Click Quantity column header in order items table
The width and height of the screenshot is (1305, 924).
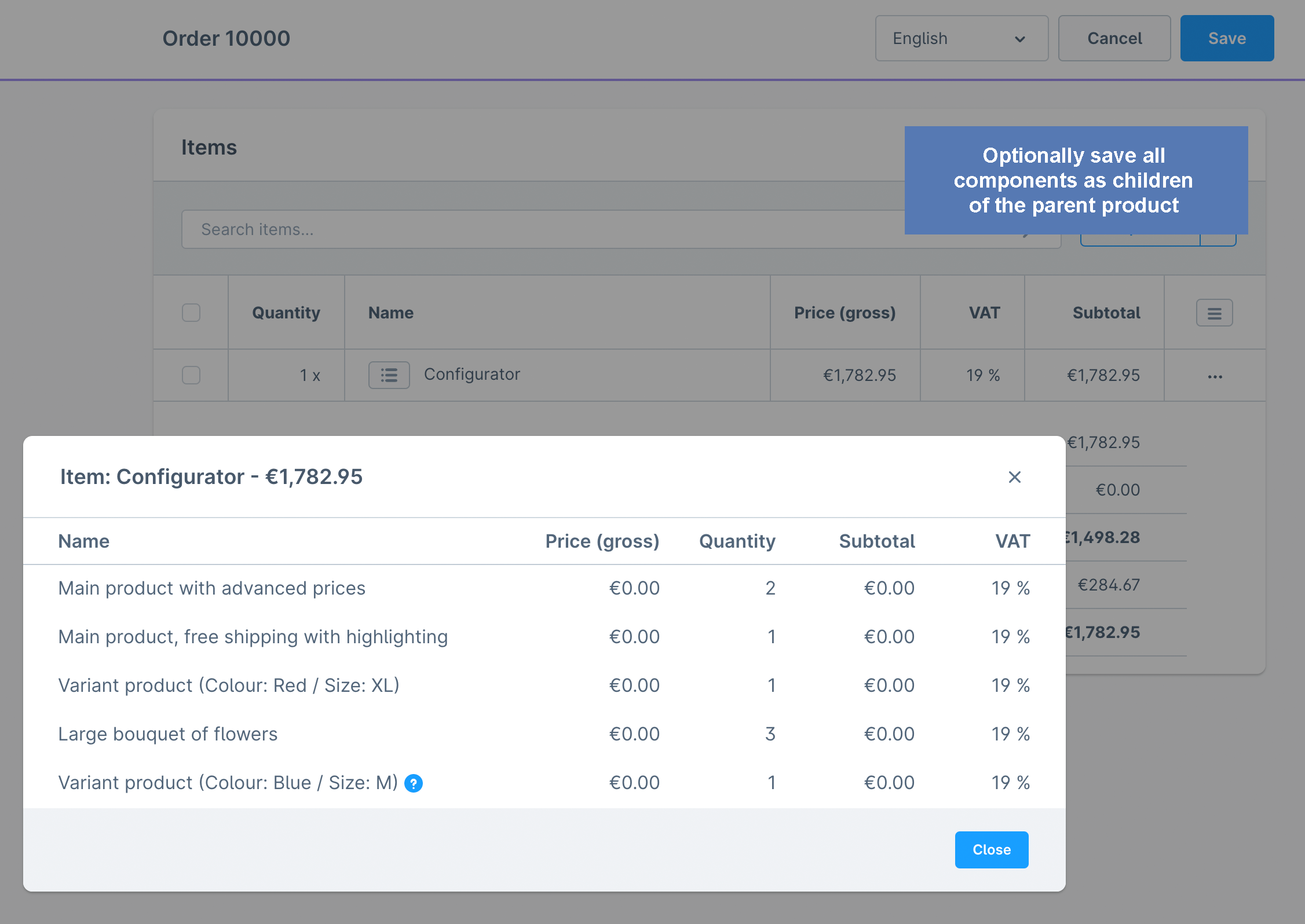[x=286, y=313]
